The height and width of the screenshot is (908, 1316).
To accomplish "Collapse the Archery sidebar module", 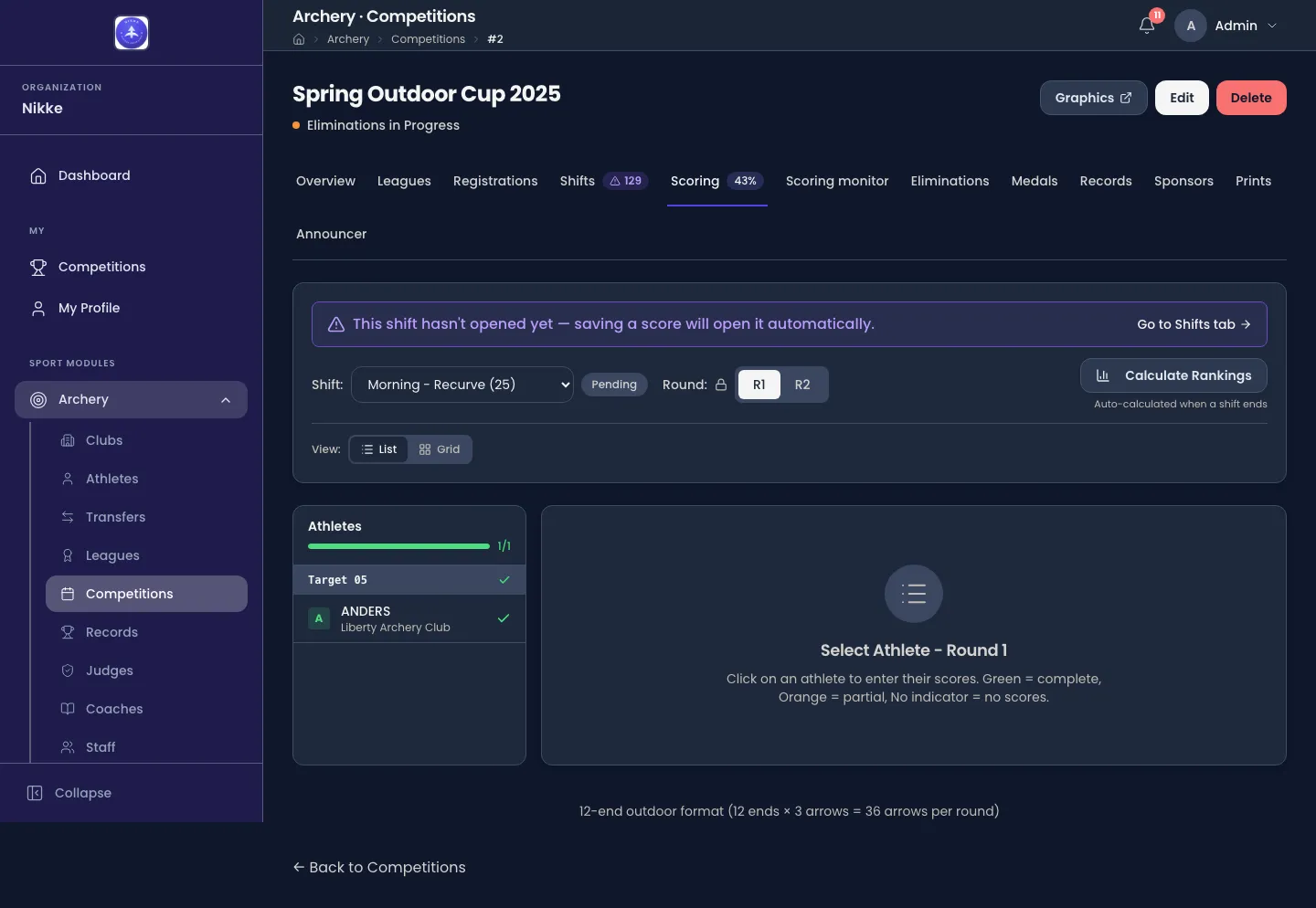I will 226,400.
